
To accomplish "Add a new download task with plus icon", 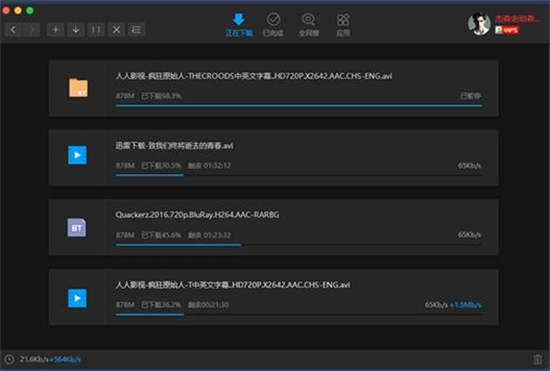I will coord(55,30).
